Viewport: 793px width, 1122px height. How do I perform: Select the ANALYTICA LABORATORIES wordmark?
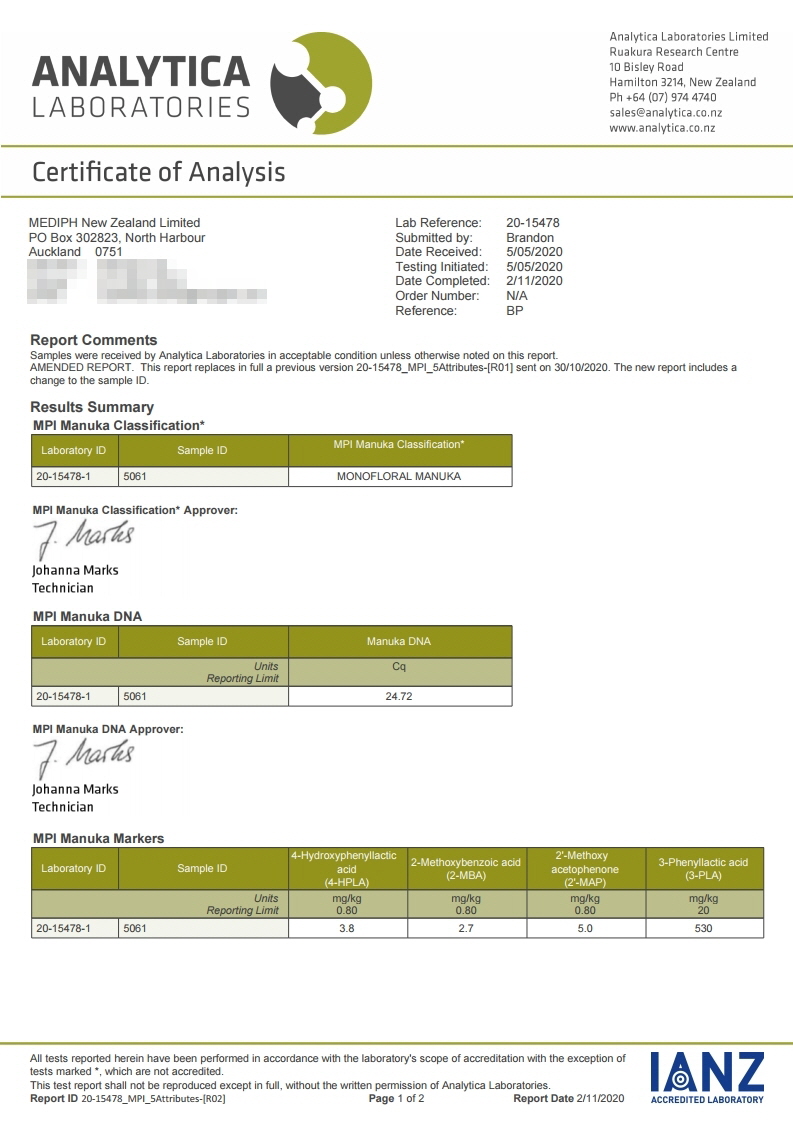coord(141,86)
